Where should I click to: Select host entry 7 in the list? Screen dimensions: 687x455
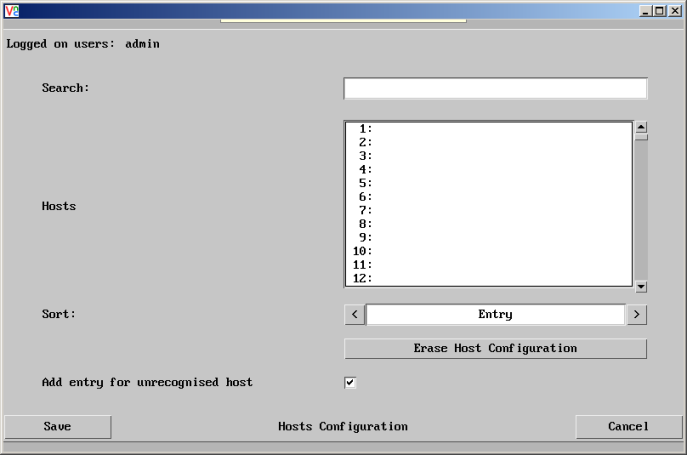pyautogui.click(x=489, y=210)
